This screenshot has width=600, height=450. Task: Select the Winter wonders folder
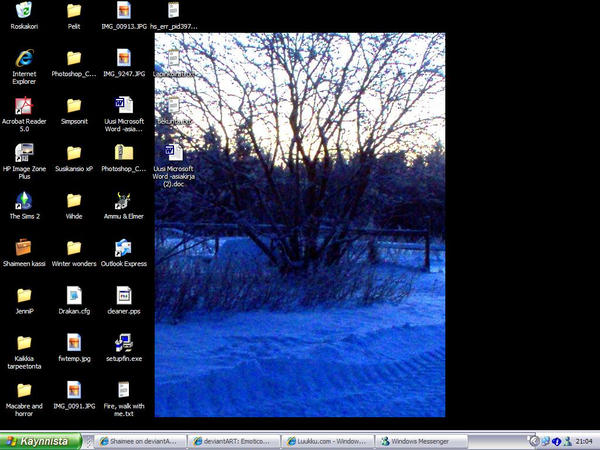point(74,253)
